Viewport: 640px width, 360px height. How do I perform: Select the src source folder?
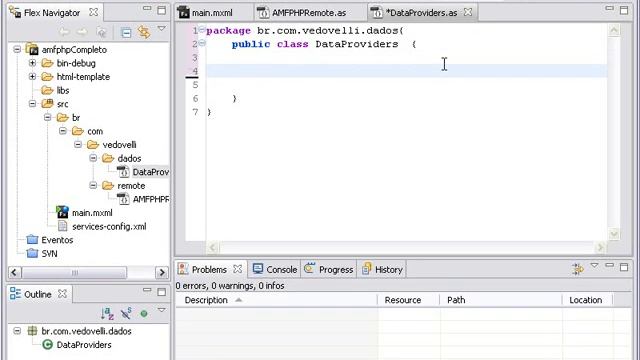pos(55,104)
